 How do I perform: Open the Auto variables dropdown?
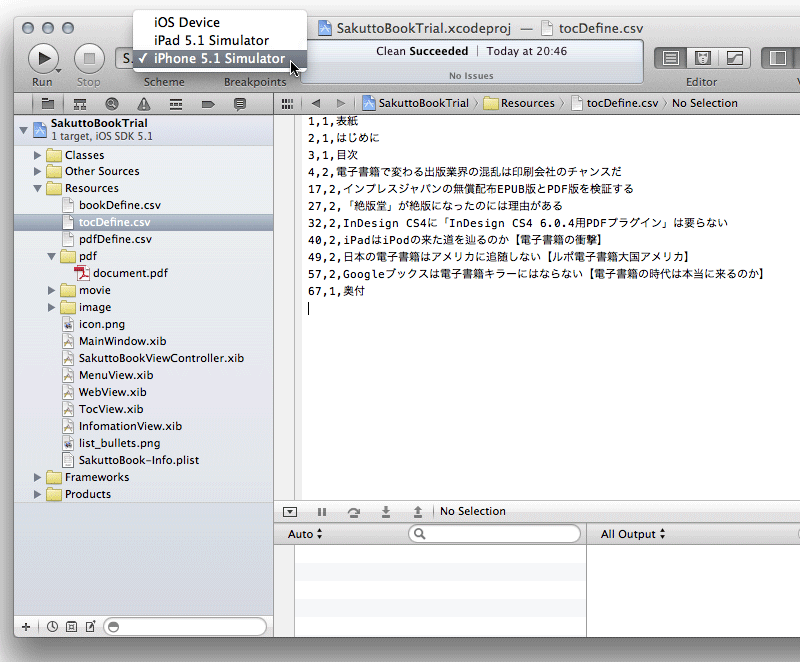coord(305,534)
